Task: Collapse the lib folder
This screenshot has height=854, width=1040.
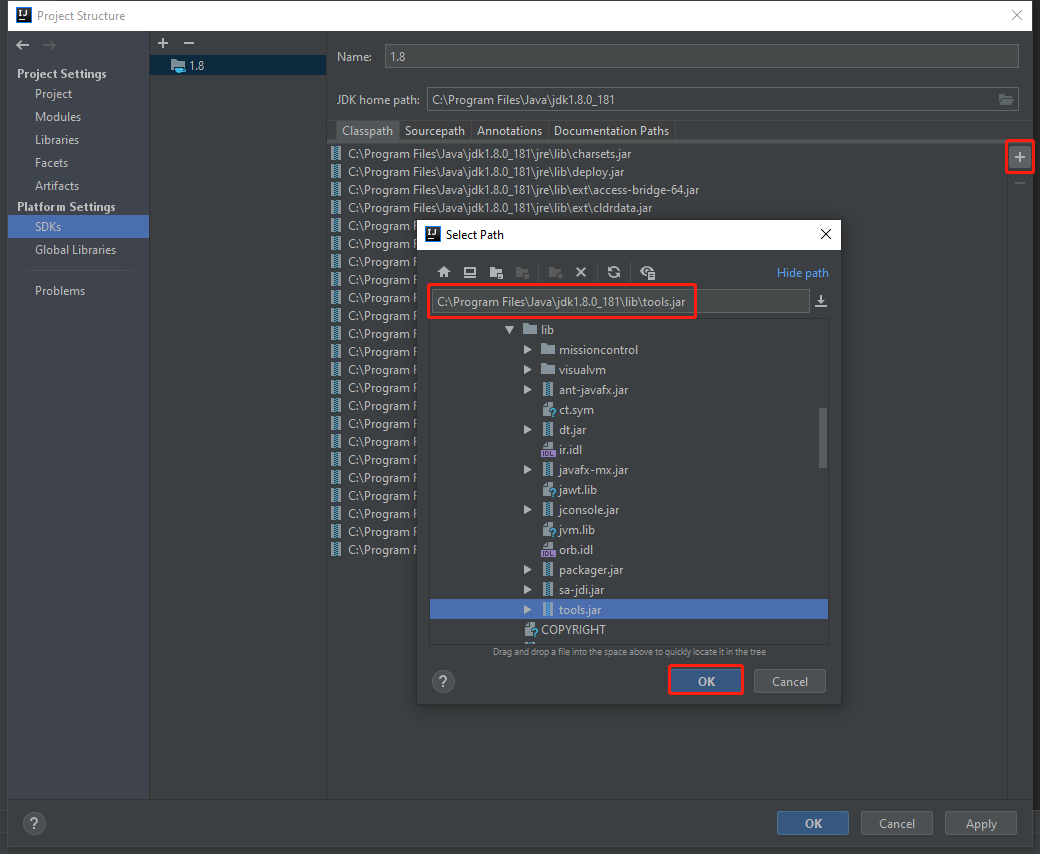Action: pos(509,330)
